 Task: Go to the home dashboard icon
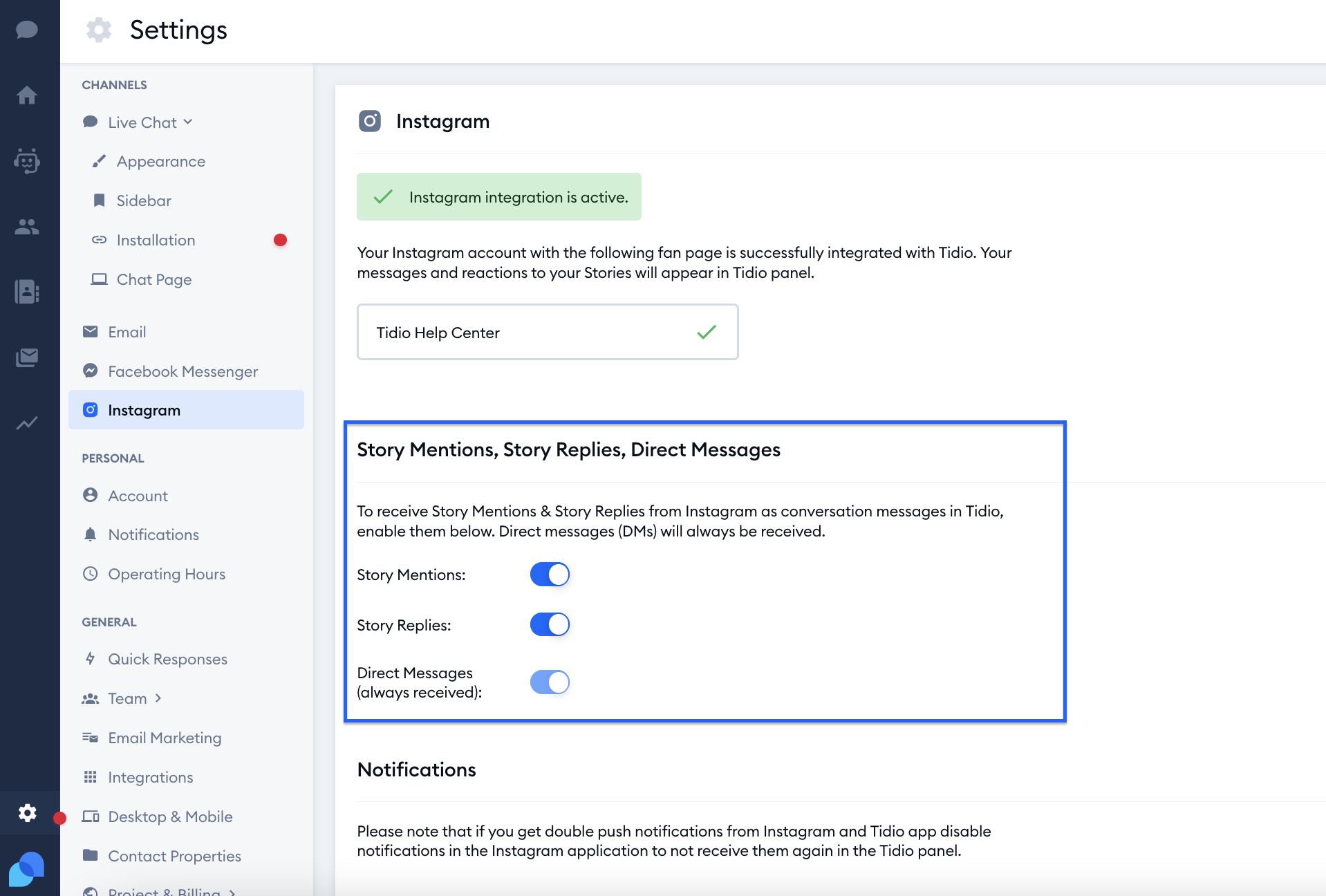coord(27,95)
